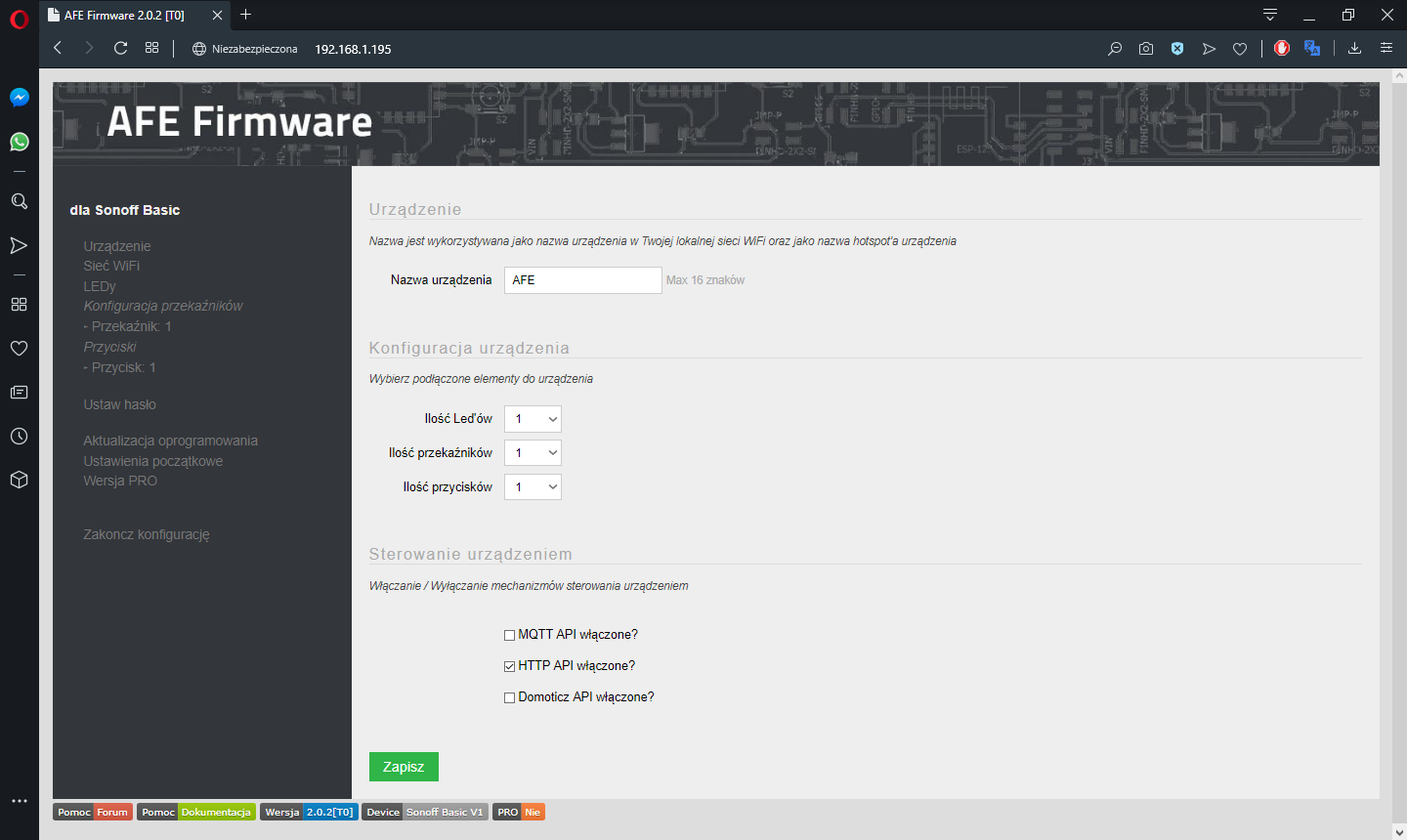Screen dimensions: 1407x840
Task: Enable MQTT API checkbox
Action: [x=509, y=635]
